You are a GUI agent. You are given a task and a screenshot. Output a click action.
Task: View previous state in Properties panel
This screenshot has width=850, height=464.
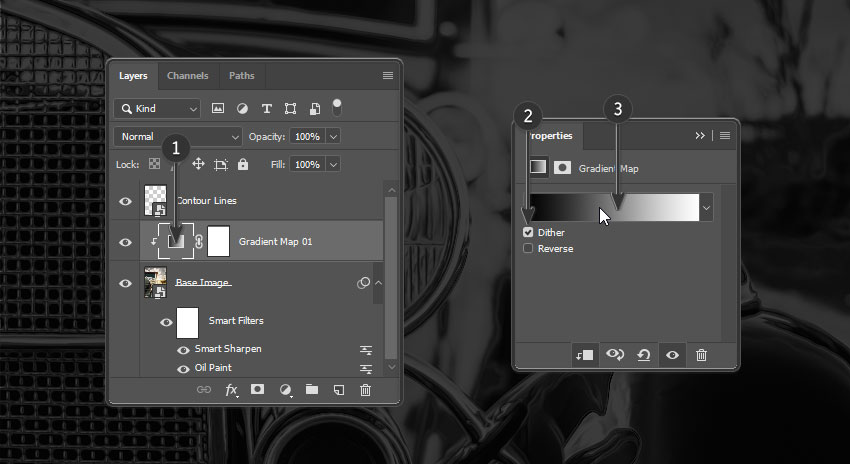[x=615, y=355]
